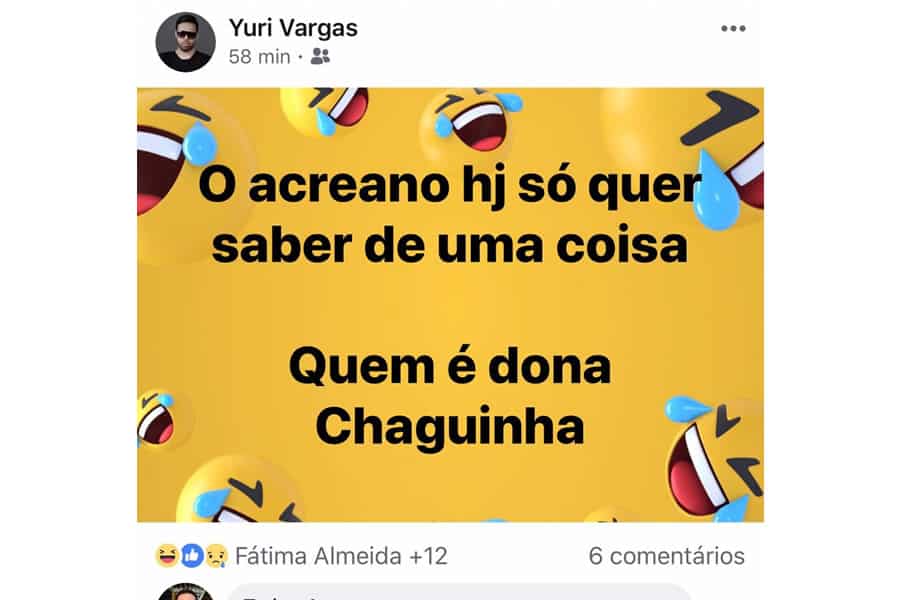Click the laughing emoji at top center of image
The width and height of the screenshot is (900, 600).
point(470,119)
